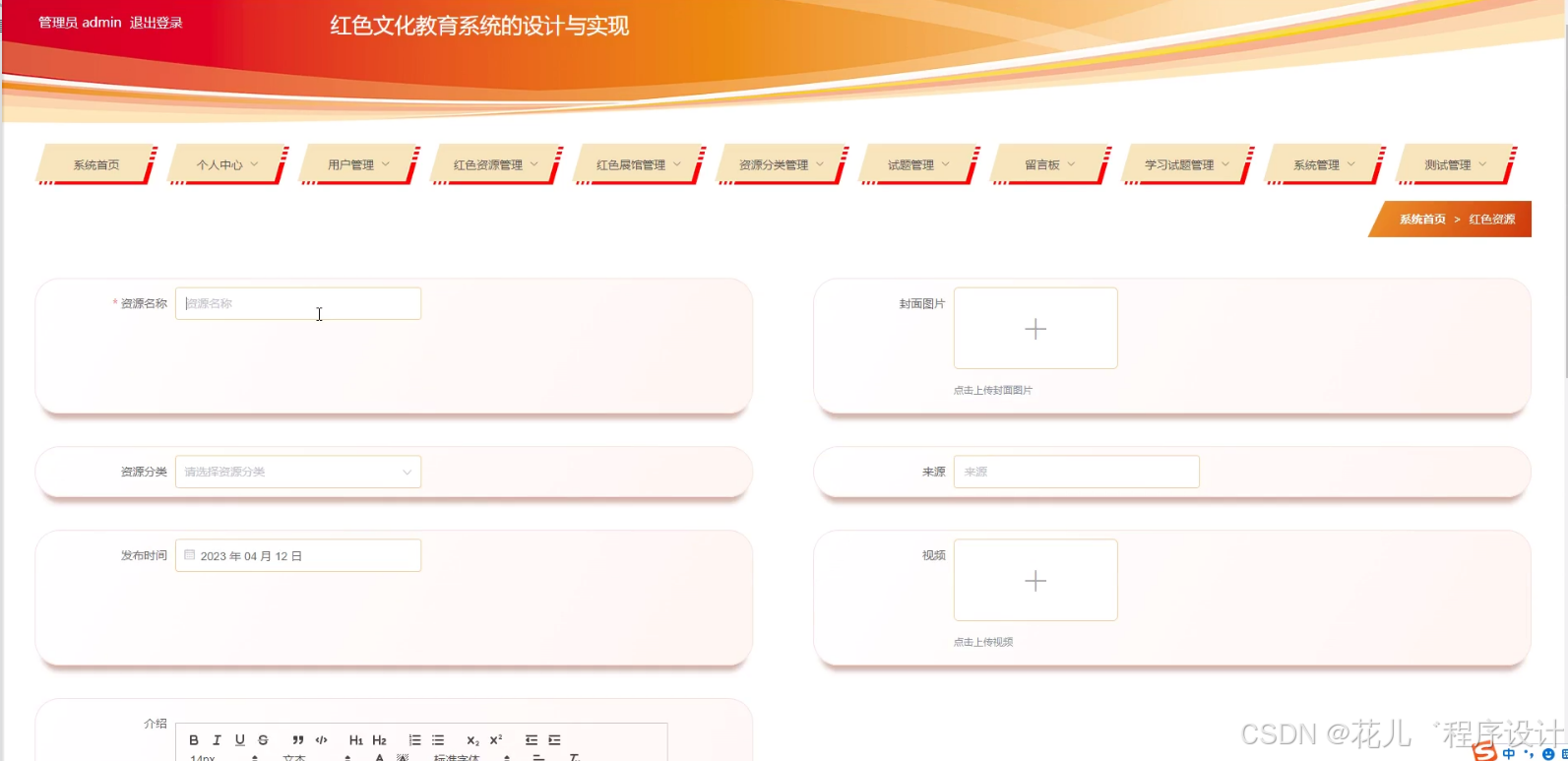
Task: Click the 封面图片 label
Action: tap(921, 304)
